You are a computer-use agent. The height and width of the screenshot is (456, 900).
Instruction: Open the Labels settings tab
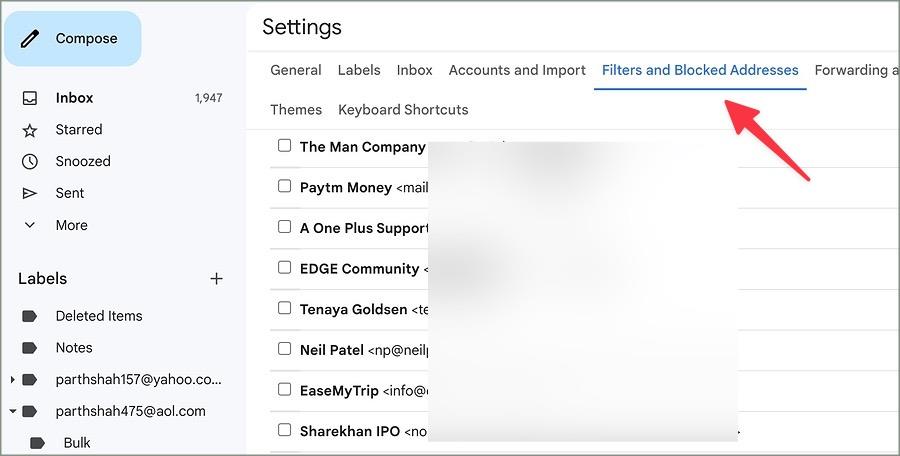pos(359,70)
